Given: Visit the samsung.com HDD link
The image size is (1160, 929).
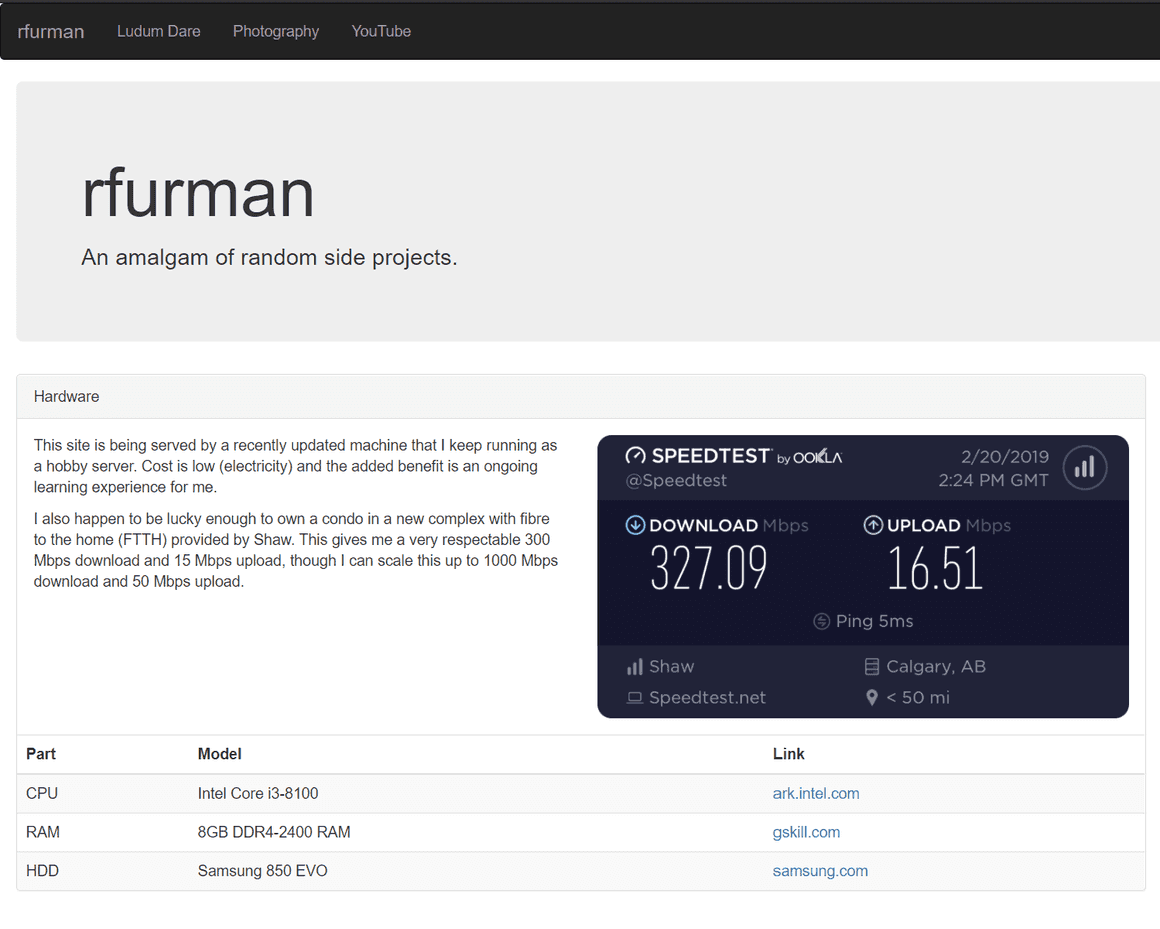Looking at the screenshot, I should pyautogui.click(x=820, y=871).
